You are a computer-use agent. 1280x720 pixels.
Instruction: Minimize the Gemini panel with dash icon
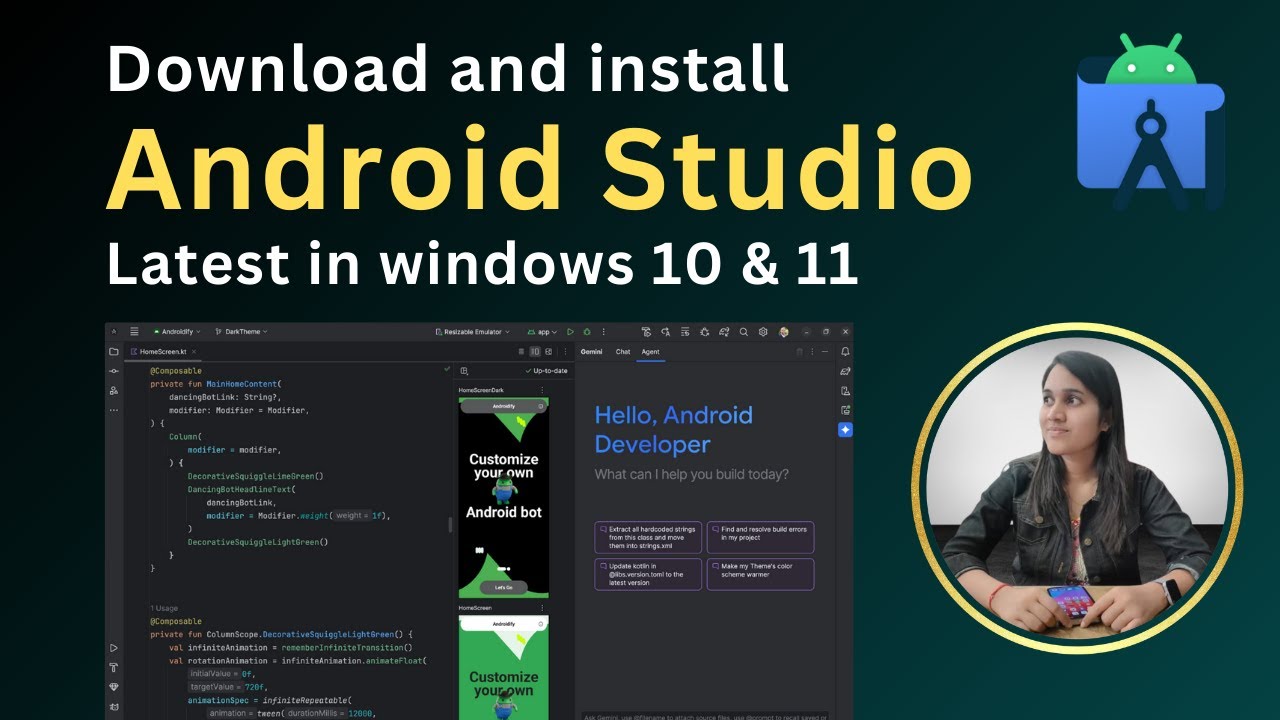(x=825, y=352)
